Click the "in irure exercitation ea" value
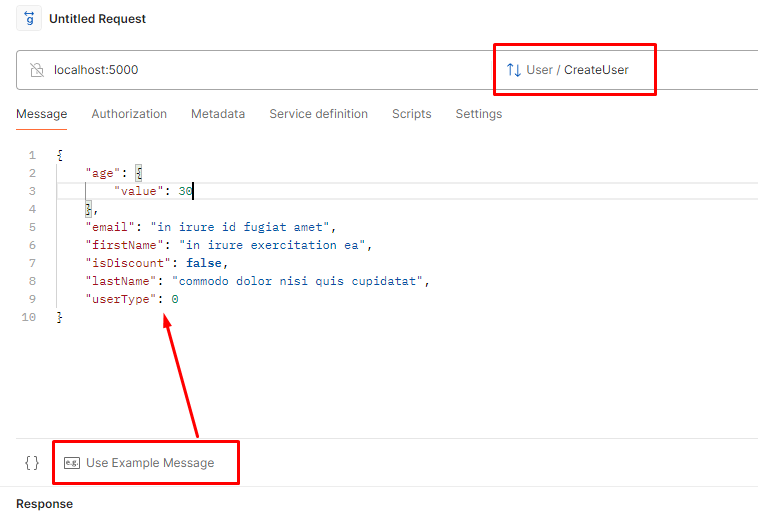 pos(272,245)
